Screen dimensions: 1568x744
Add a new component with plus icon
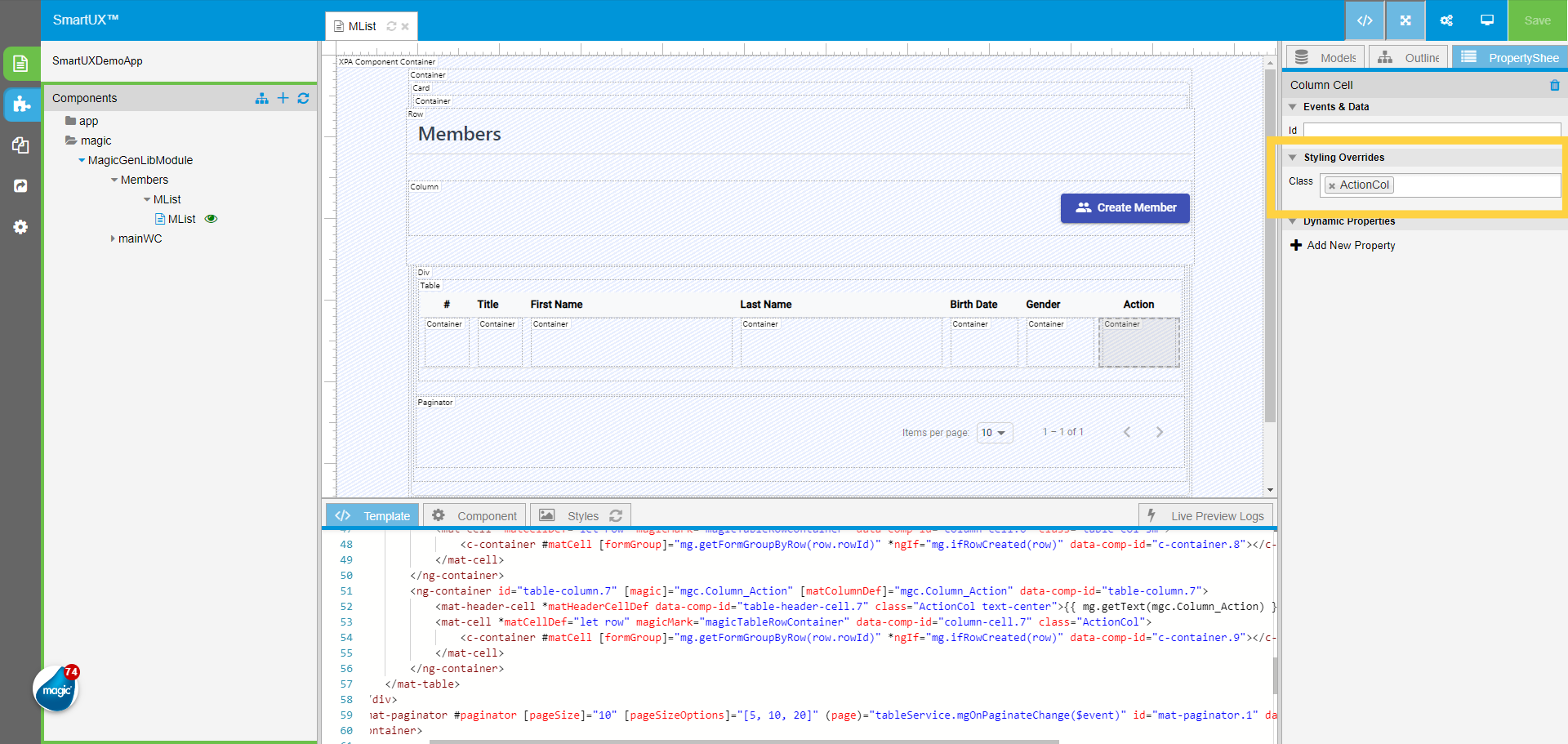tap(283, 98)
